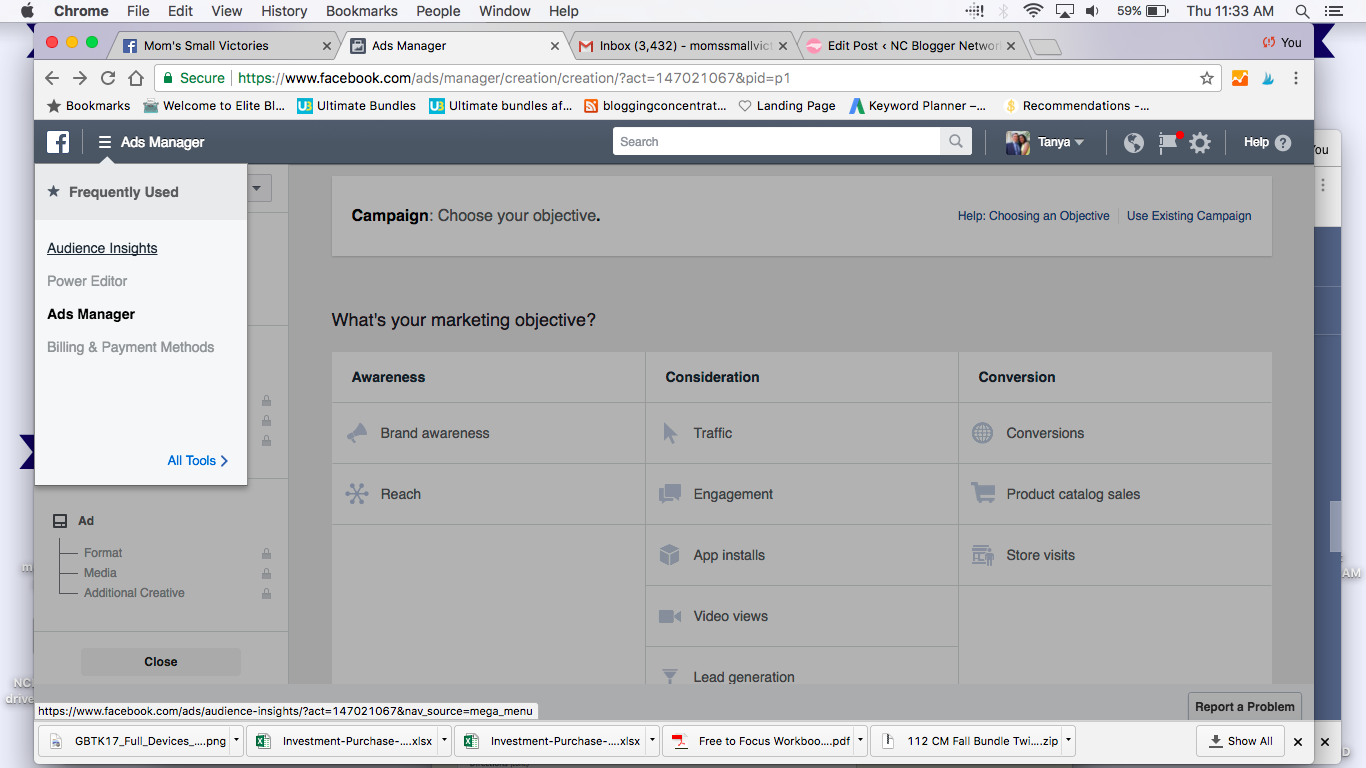Select the Lead generation funnel icon

670,677
